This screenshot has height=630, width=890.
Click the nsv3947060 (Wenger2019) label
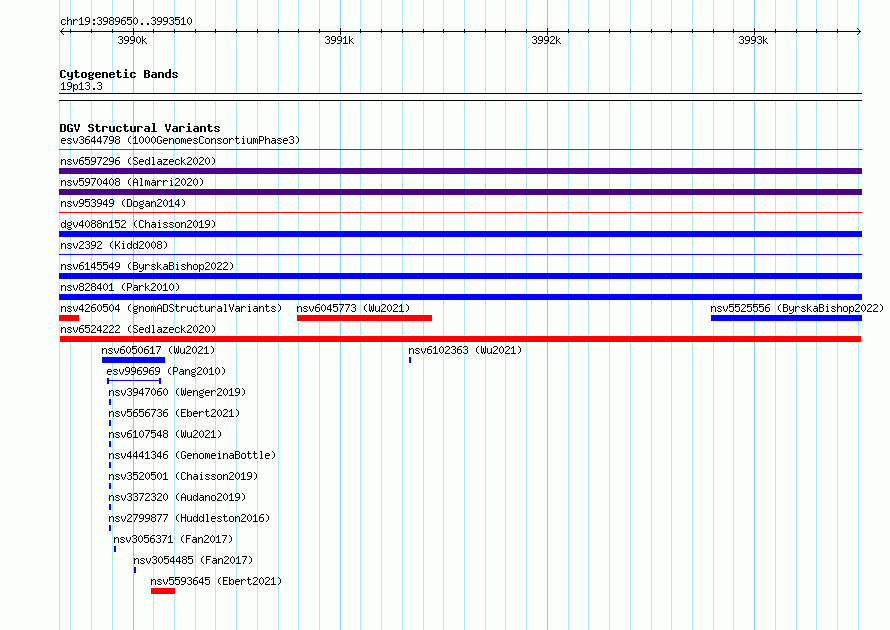177,392
